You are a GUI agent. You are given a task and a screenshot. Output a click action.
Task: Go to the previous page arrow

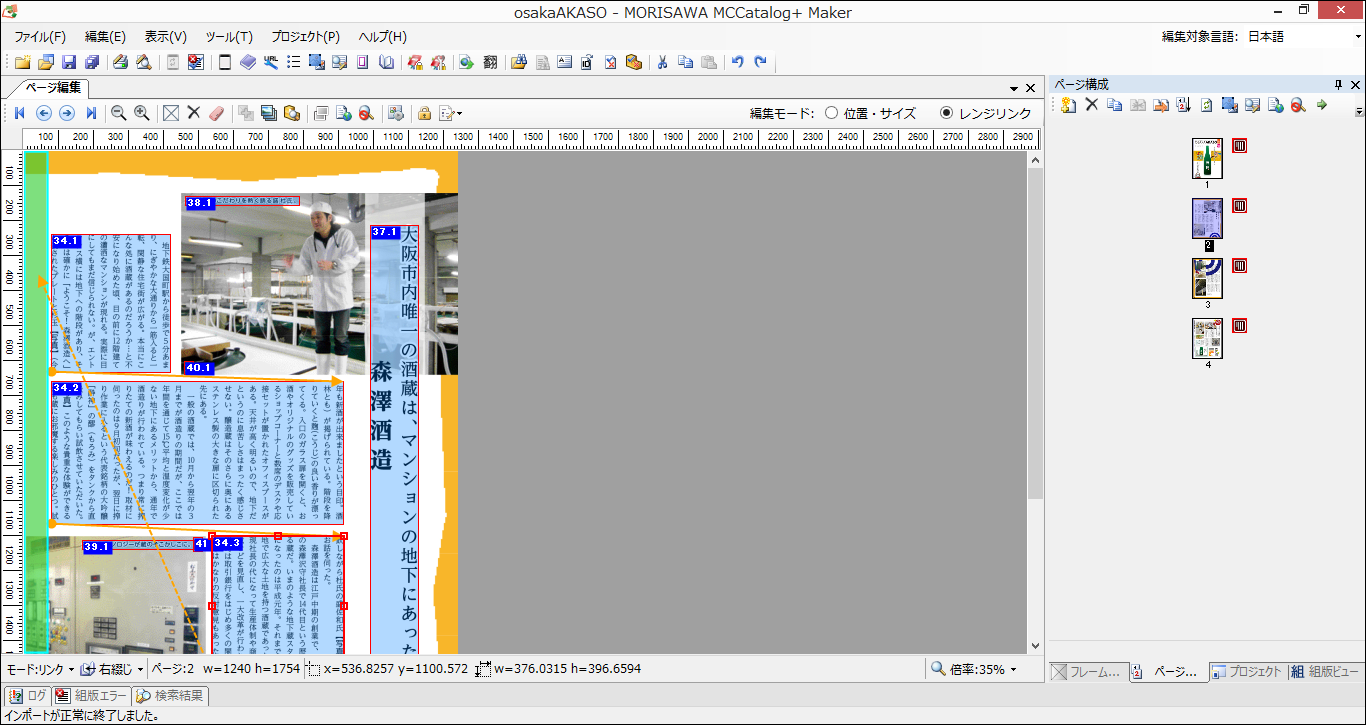coord(43,113)
